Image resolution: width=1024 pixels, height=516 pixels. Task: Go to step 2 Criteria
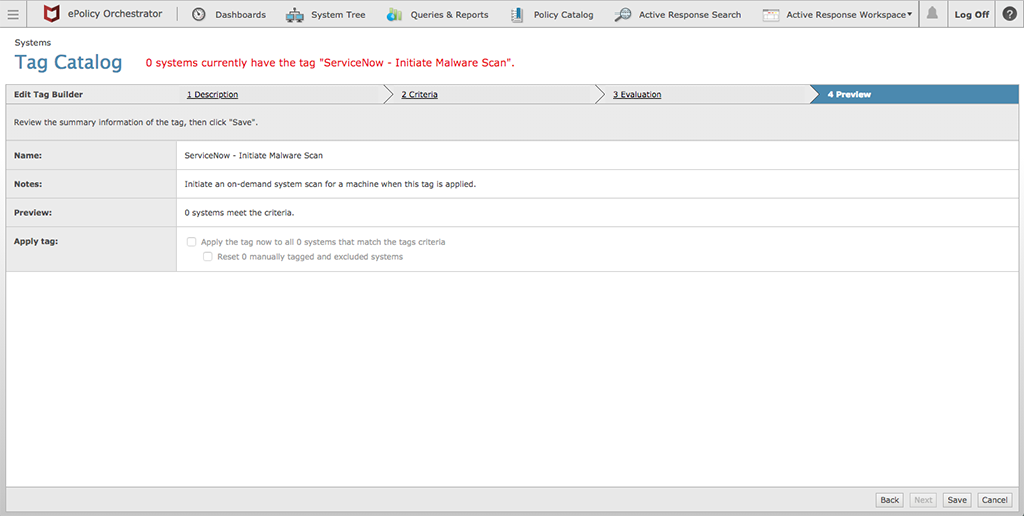(x=419, y=95)
